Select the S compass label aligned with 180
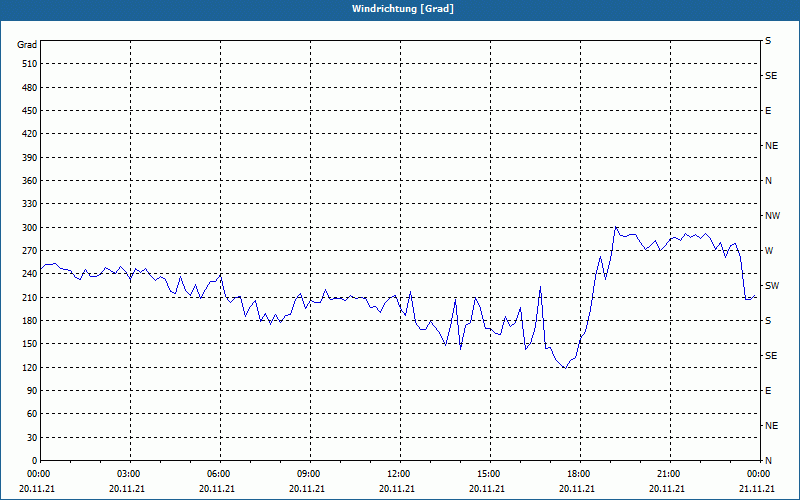The width and height of the screenshot is (800, 500). pos(768,321)
